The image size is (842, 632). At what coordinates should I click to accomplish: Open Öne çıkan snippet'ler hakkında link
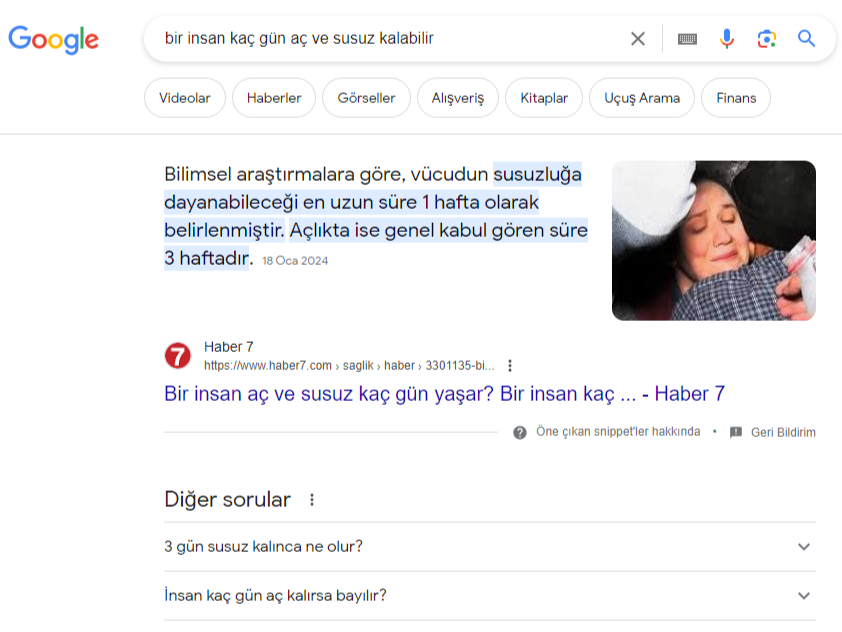(x=618, y=432)
